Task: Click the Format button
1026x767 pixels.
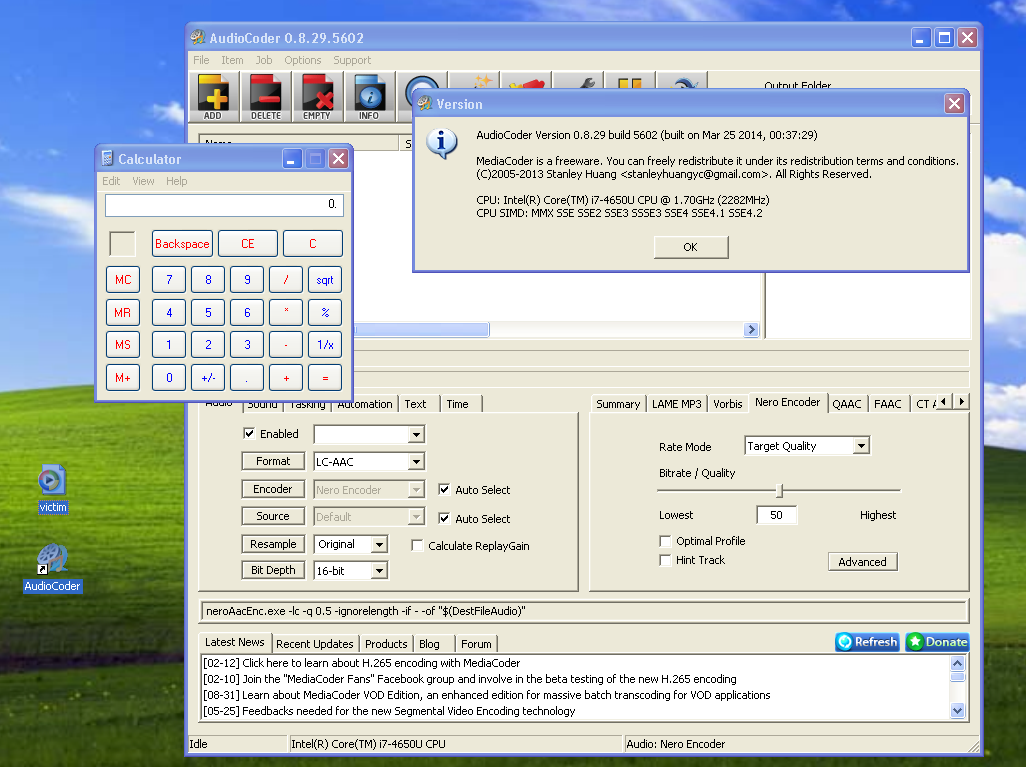Action: (273, 461)
